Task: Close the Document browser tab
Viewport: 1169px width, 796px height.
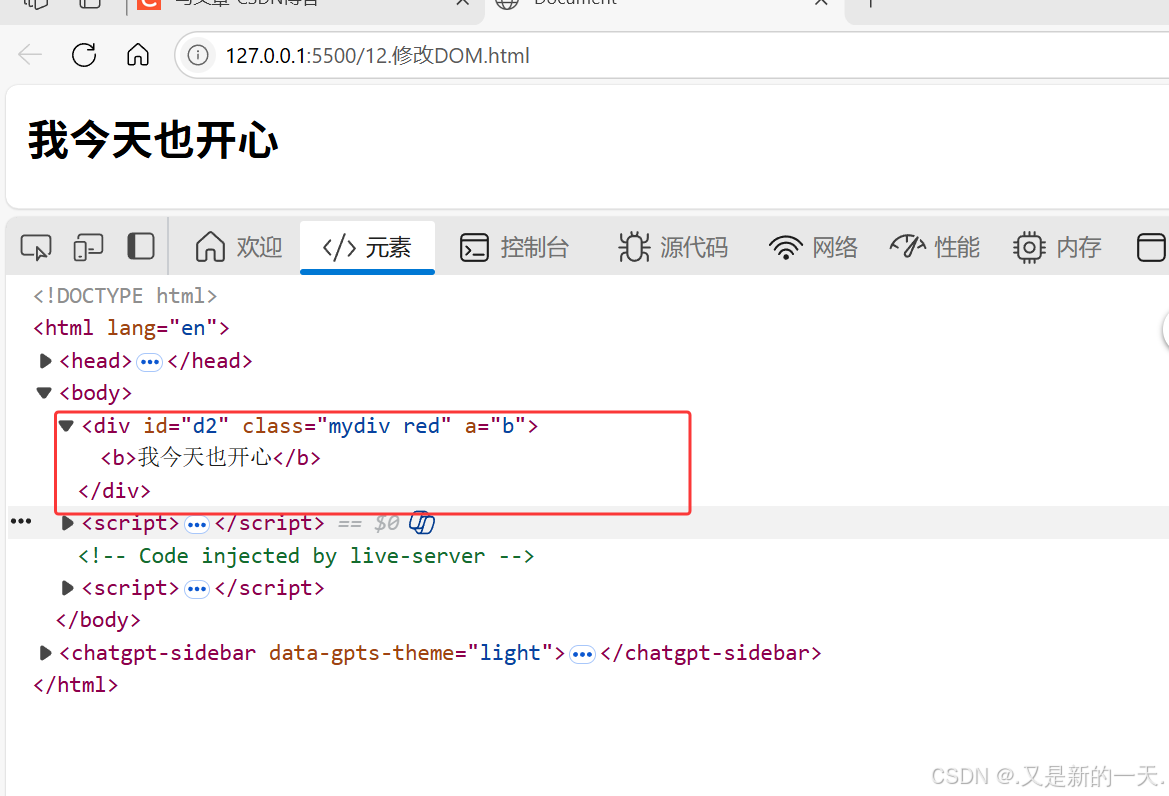Action: pyautogui.click(x=821, y=3)
